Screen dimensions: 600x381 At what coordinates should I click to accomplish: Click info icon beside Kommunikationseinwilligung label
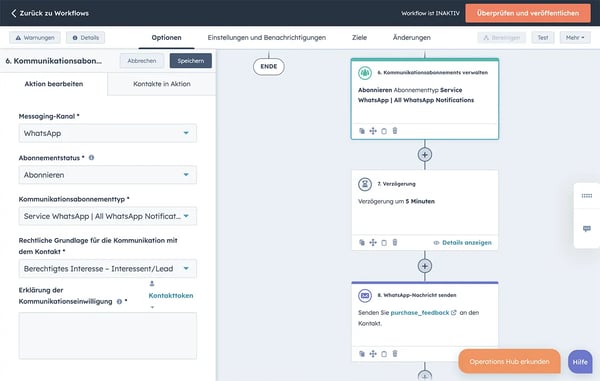[x=119, y=301]
